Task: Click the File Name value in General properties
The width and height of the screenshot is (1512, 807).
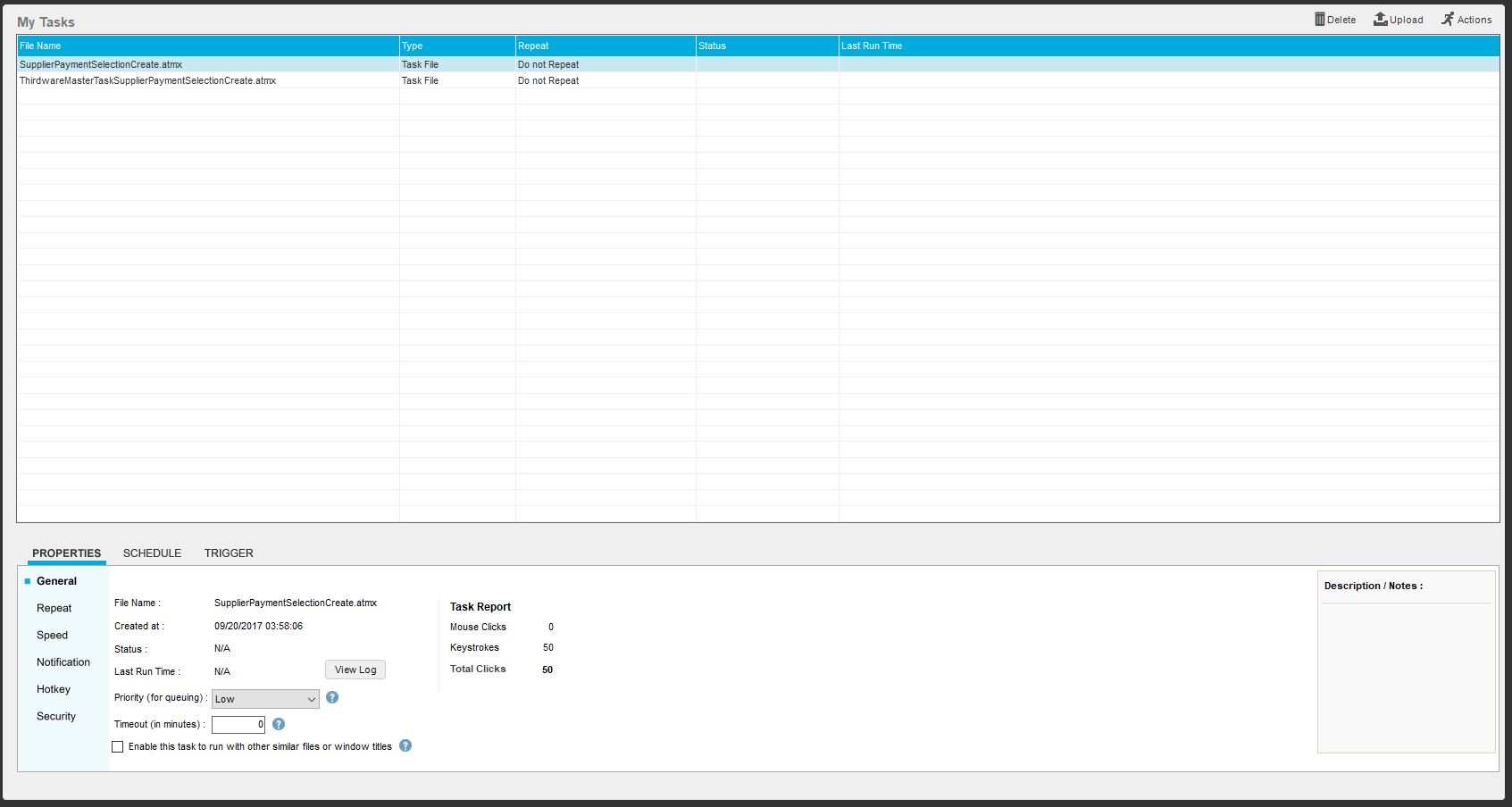Action: coord(296,603)
